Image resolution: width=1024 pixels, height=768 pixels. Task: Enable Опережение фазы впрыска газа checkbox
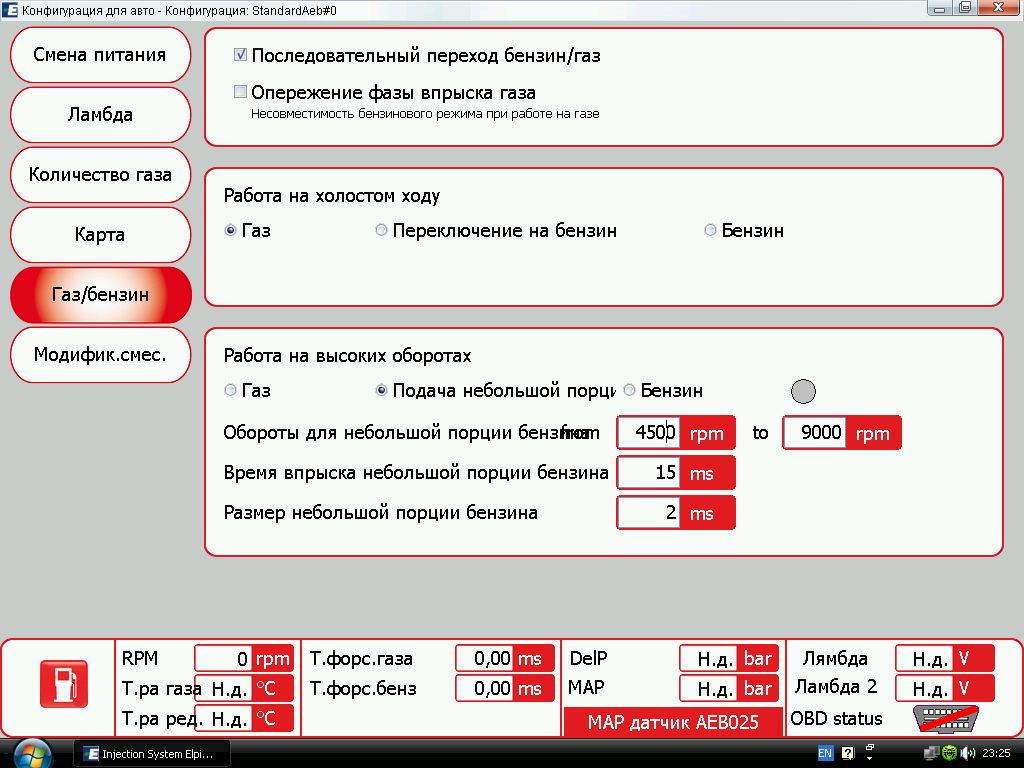click(240, 92)
